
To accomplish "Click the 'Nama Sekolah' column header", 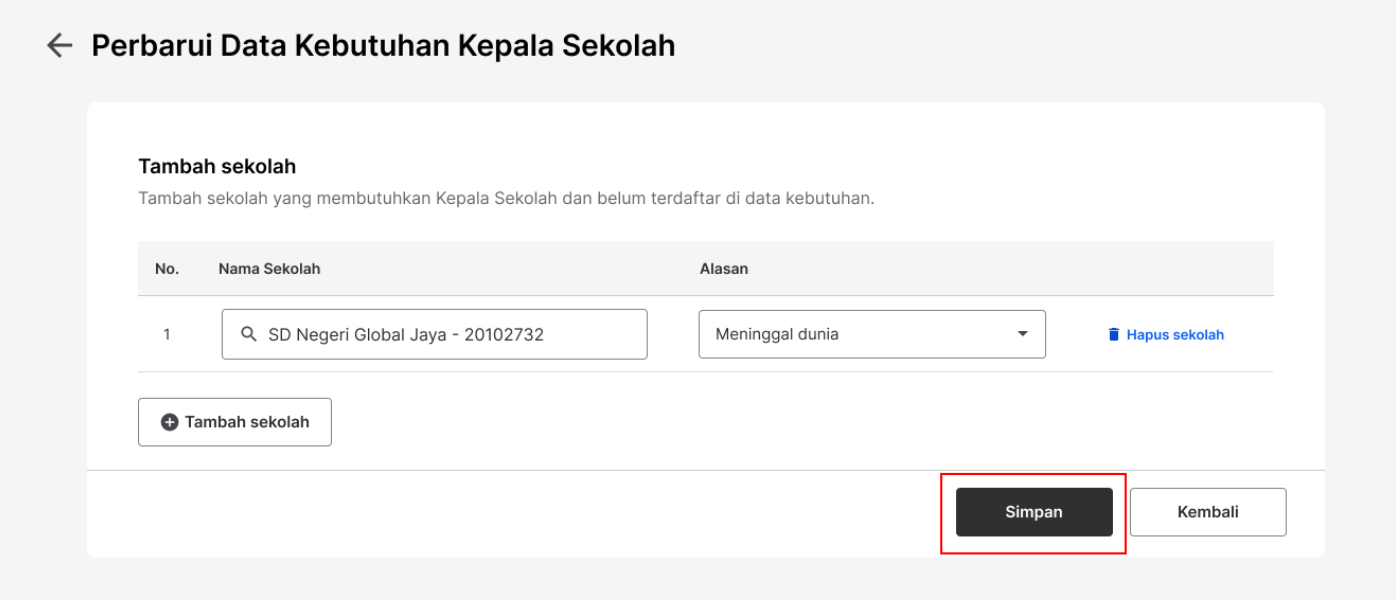I will (269, 269).
